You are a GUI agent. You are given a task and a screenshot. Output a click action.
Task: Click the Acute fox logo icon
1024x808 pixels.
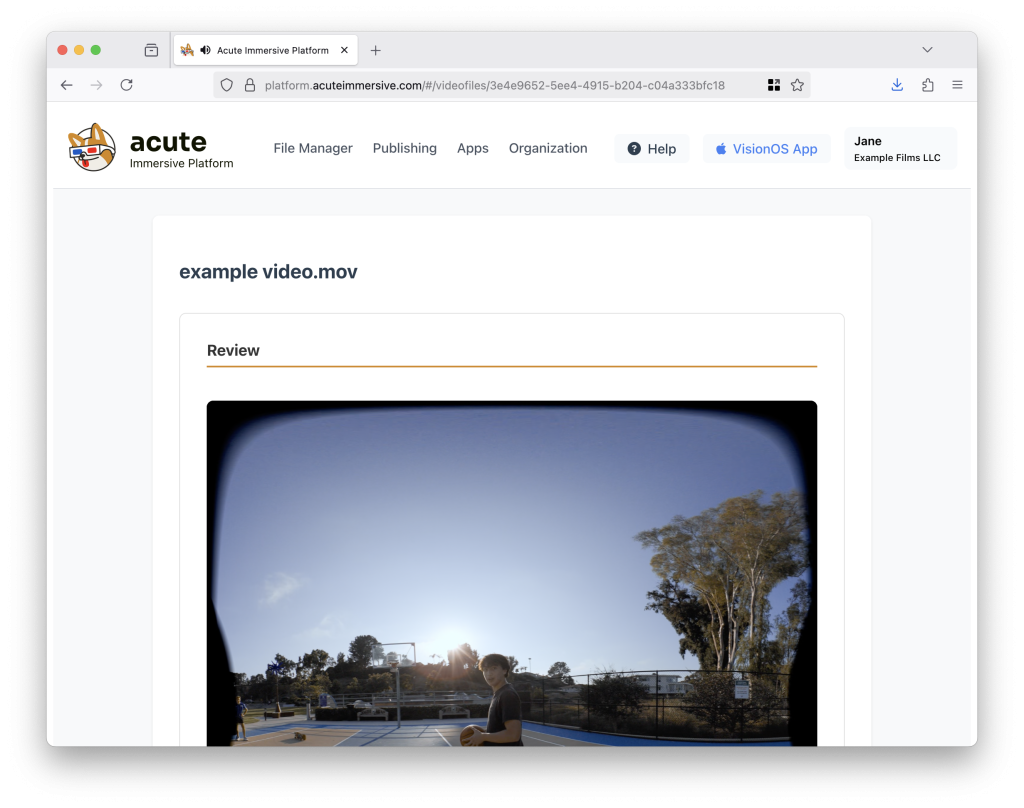[92, 148]
